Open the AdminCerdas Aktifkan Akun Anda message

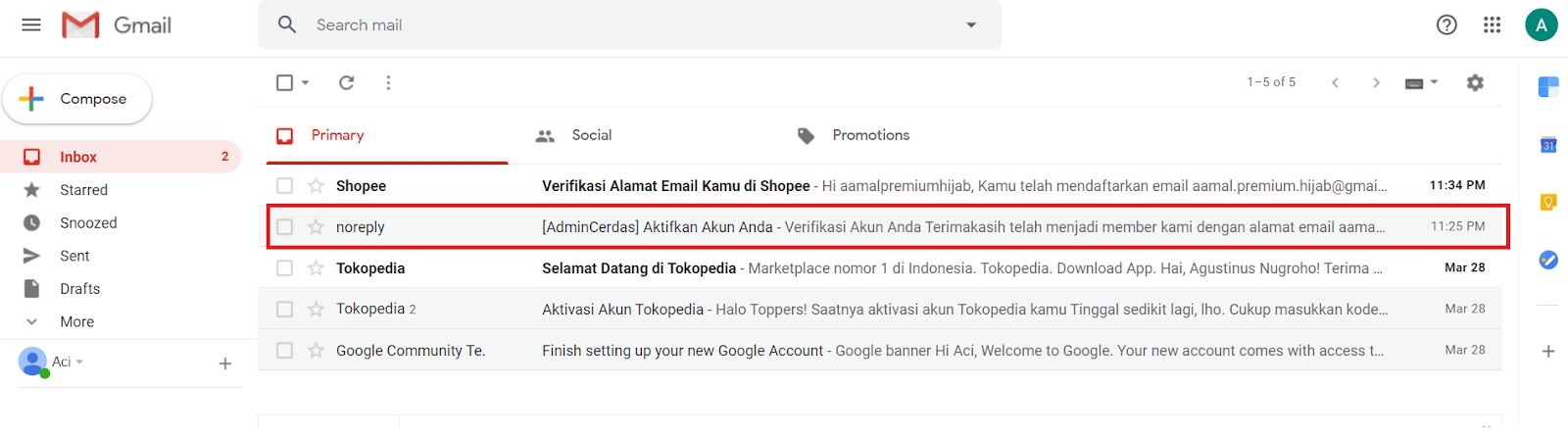[x=880, y=226]
